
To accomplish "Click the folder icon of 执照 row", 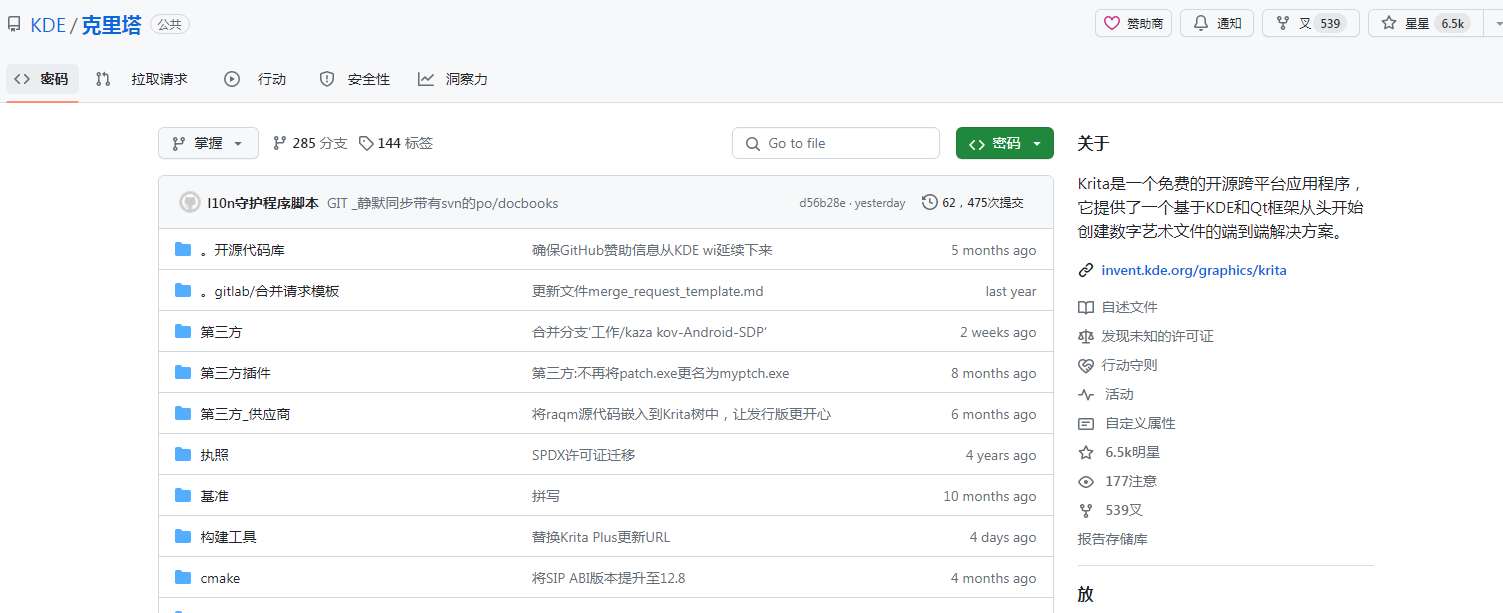I will point(183,454).
